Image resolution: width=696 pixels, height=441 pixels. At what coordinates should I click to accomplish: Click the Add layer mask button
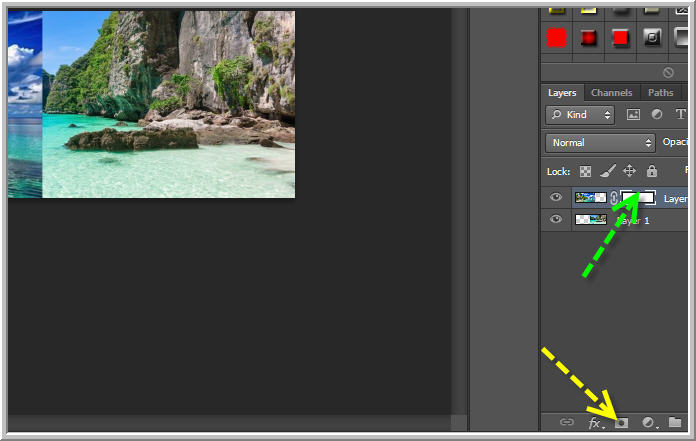[621, 423]
